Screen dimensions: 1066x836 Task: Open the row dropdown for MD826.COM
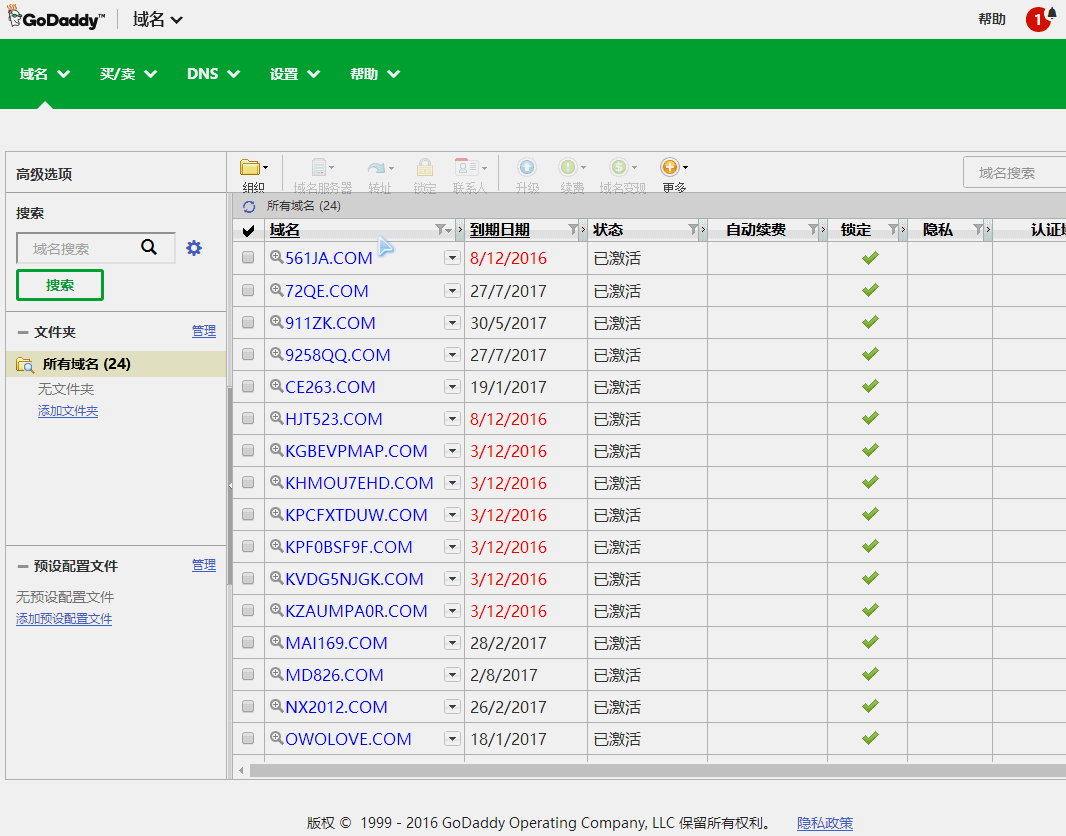point(452,674)
